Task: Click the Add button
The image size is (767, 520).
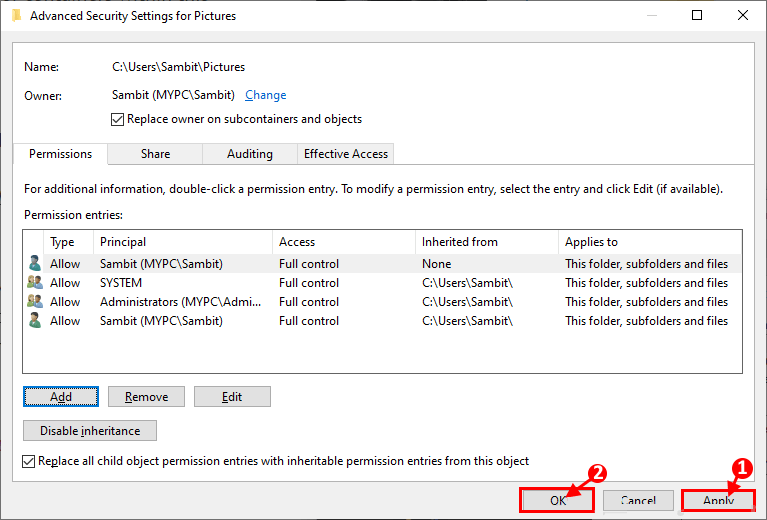Action: pos(61,397)
